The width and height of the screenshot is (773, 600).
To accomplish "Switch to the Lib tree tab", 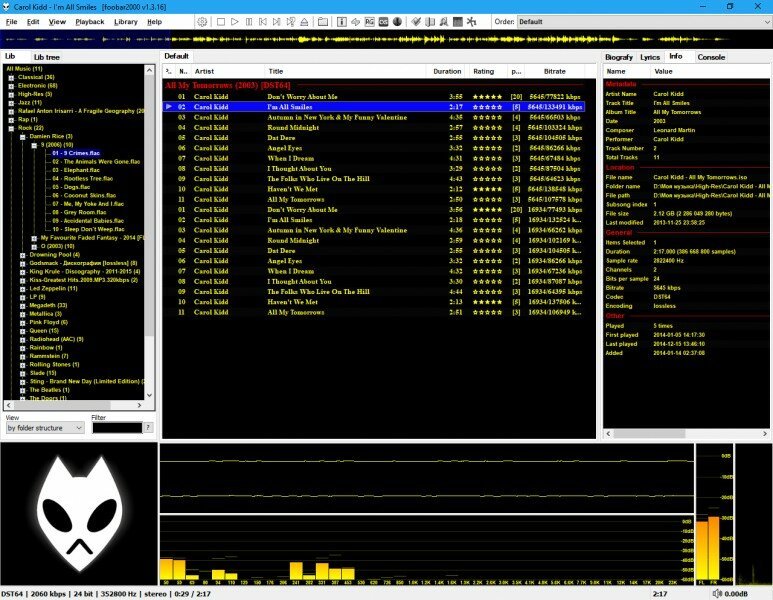I will 45,57.
